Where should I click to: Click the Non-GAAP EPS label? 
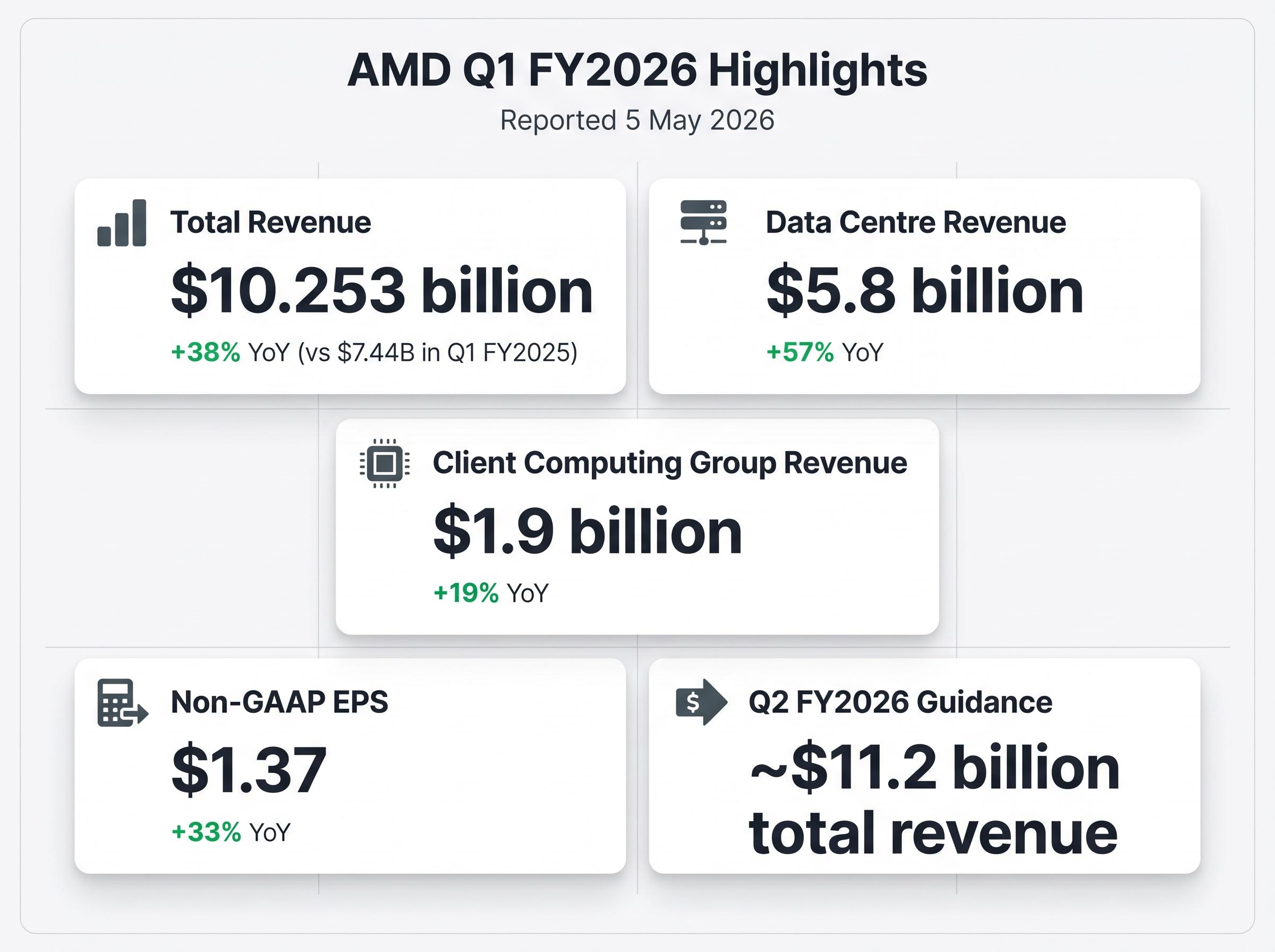[279, 702]
